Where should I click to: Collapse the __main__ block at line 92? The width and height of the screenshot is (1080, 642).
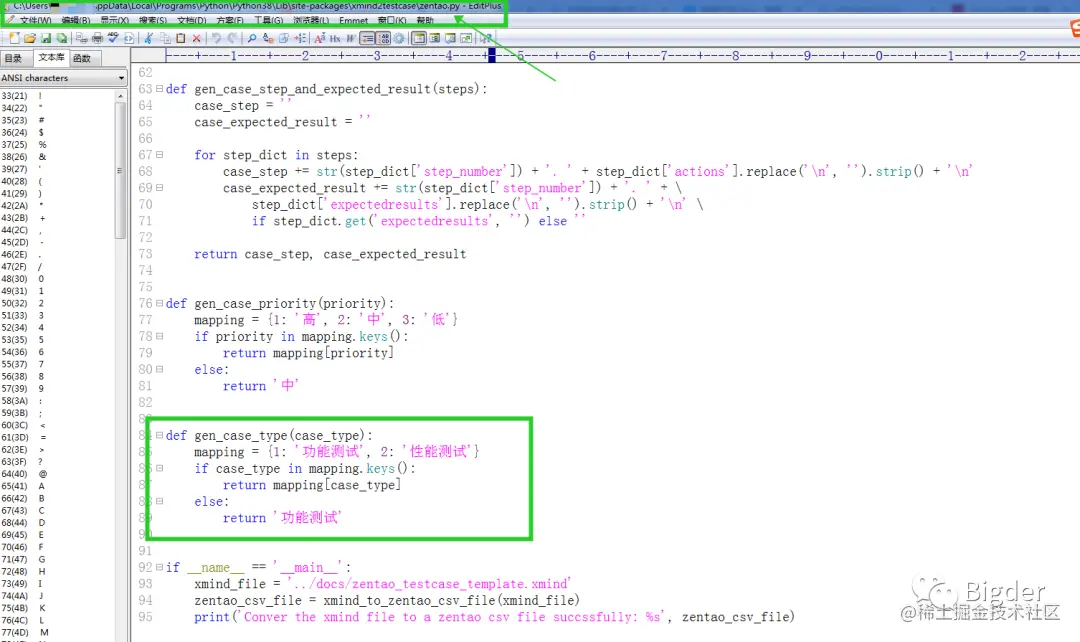tap(159, 568)
